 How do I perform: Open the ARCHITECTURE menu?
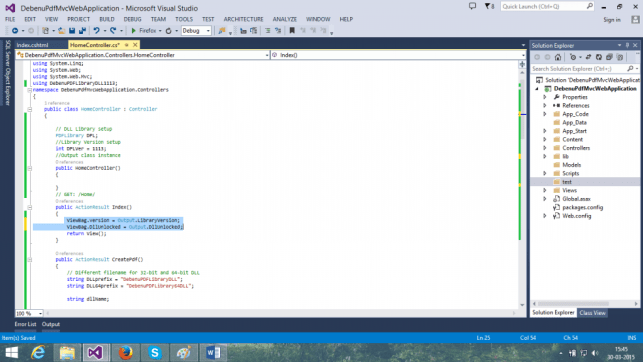point(243,19)
